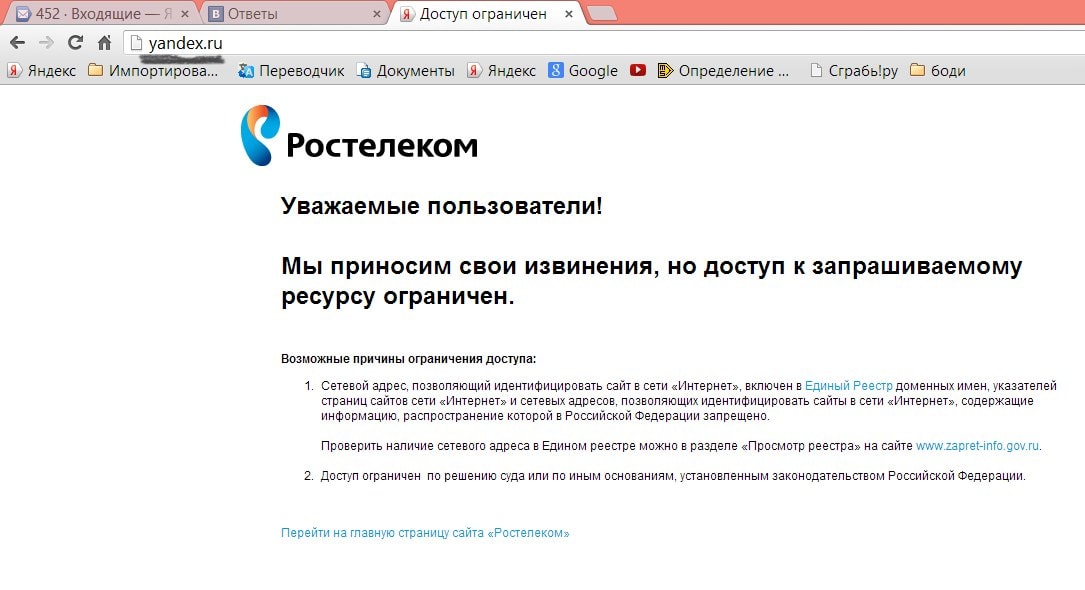
Task: Open the 'Определение ...' bookmark
Action: (723, 71)
